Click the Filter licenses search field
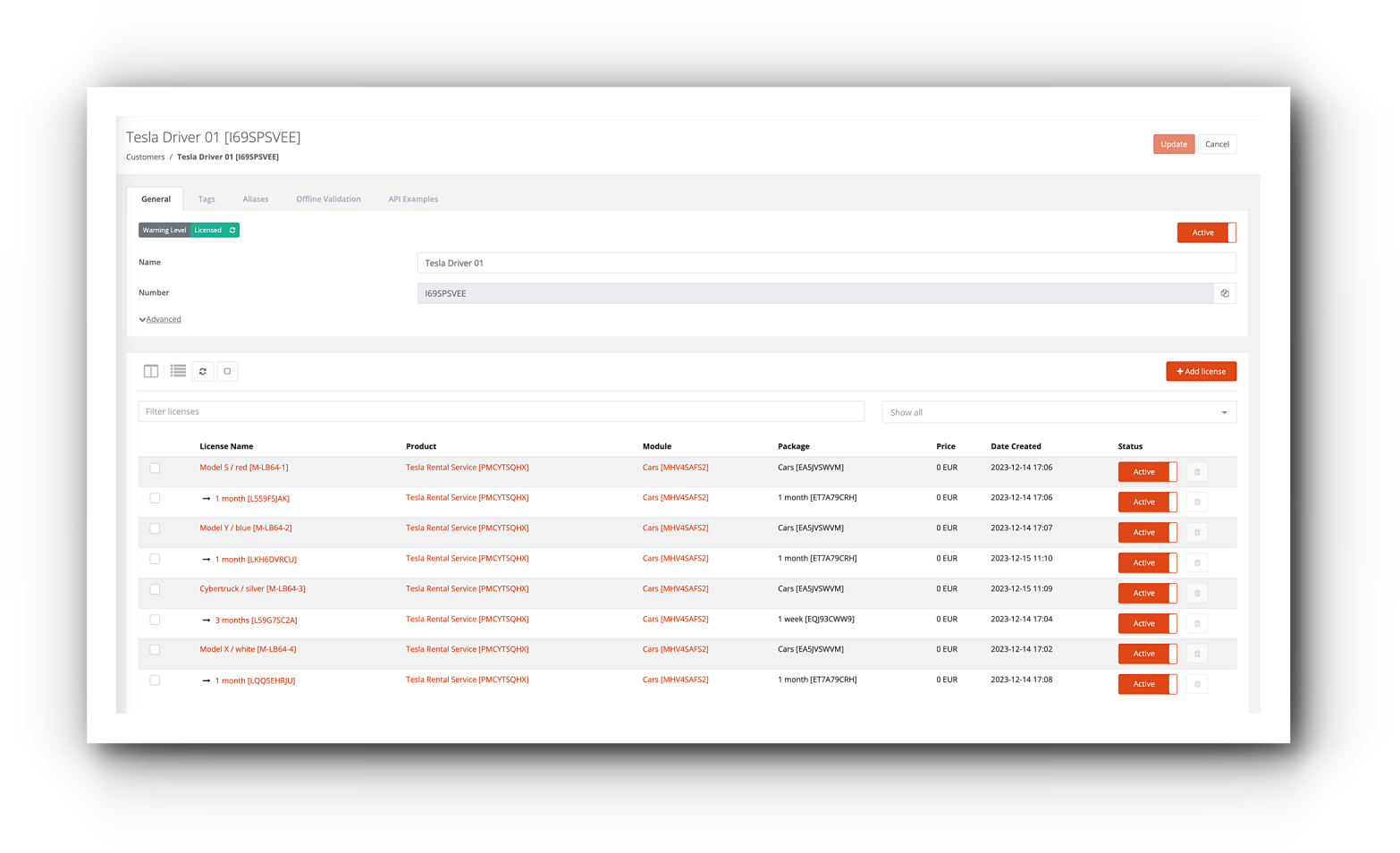Viewport: 1400px width, 853px height. tap(501, 411)
